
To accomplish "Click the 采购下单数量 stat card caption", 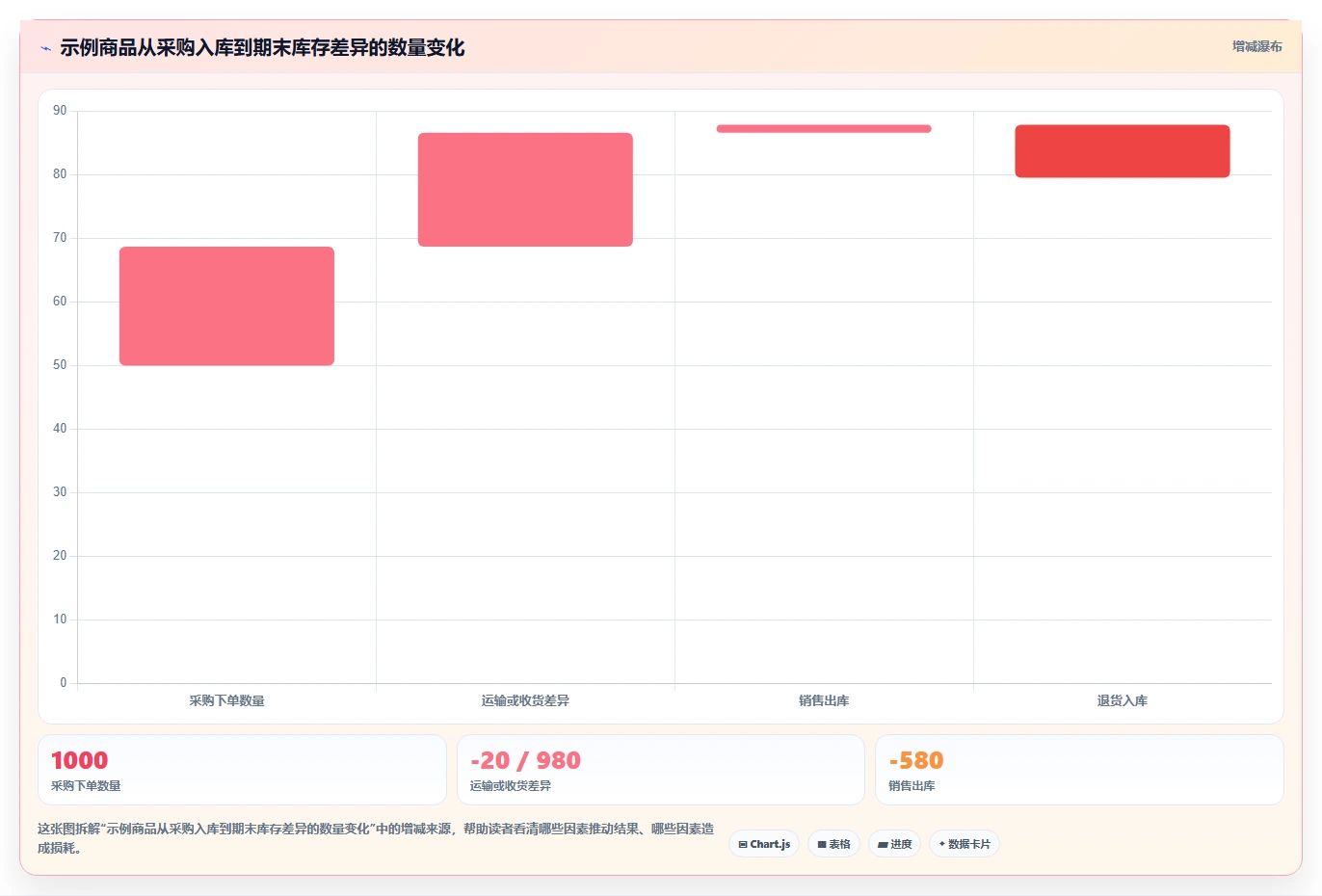I will tap(86, 786).
